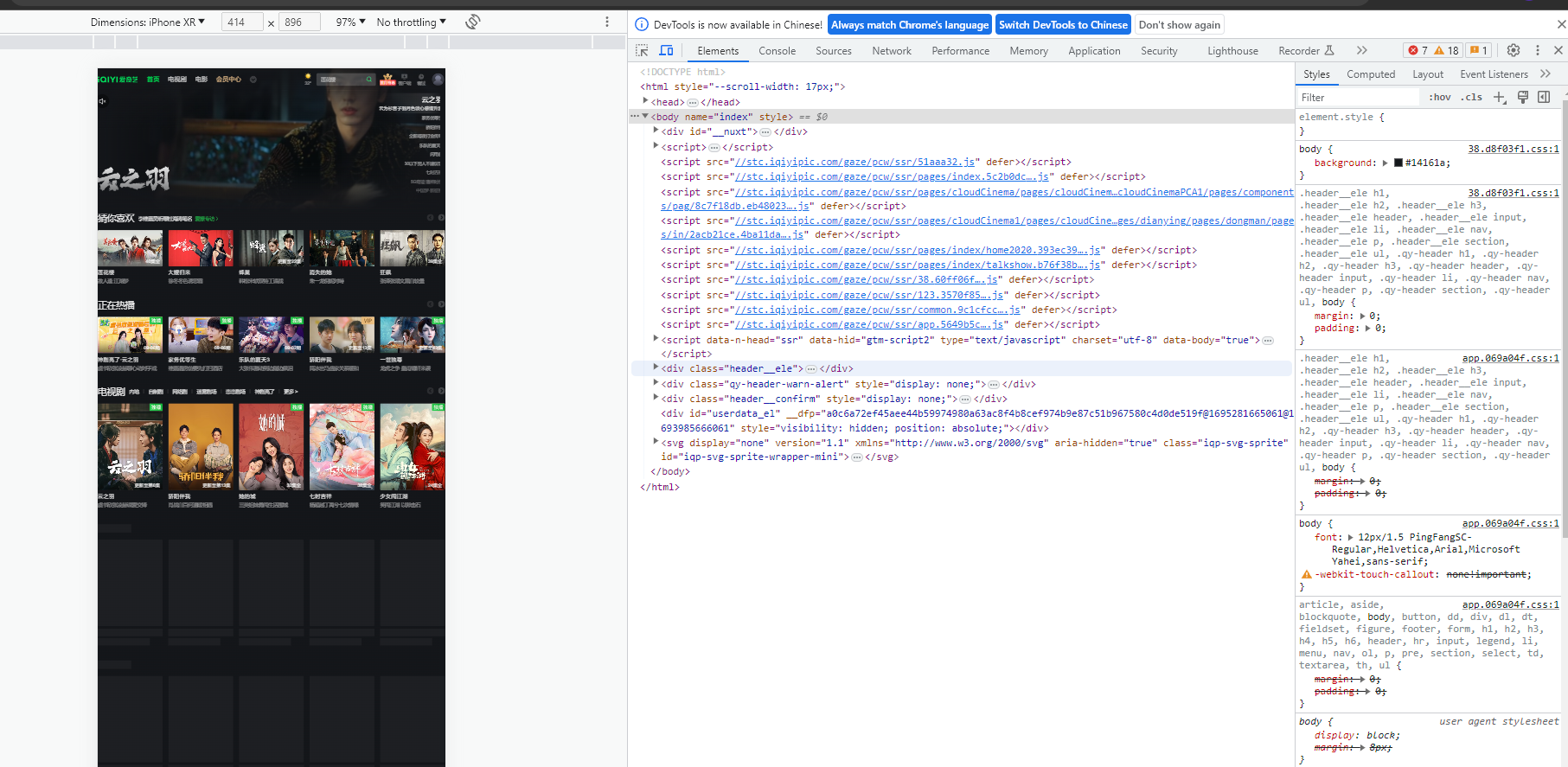Open the DevTools customize three-dot menu
Image resolution: width=1568 pixels, height=767 pixels.
1538,50
